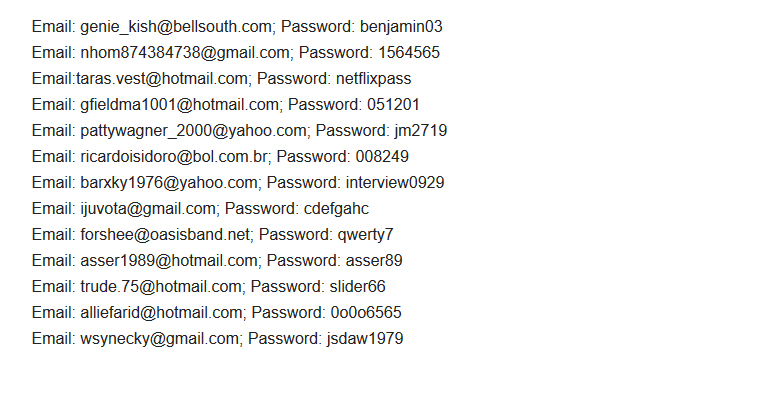
Task: Click the yahoo.com address containing 1976
Action: pyautogui.click(x=169, y=182)
